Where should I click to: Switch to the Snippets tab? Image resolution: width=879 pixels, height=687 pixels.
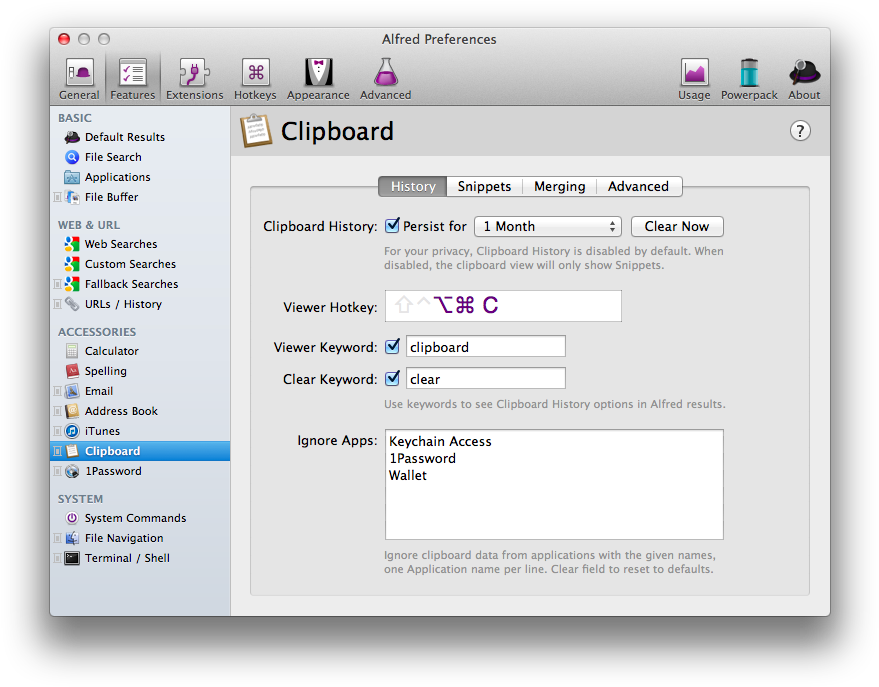click(484, 187)
